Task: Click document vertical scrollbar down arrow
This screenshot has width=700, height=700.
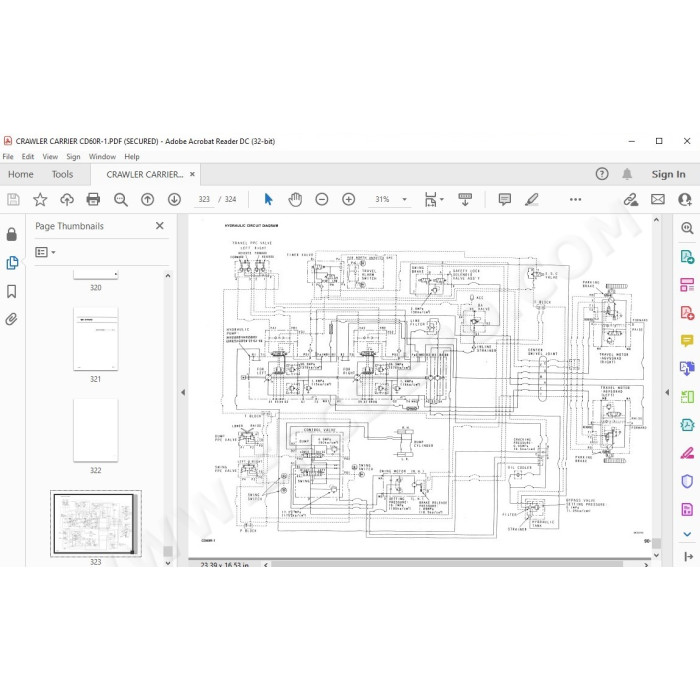Action: point(656,555)
